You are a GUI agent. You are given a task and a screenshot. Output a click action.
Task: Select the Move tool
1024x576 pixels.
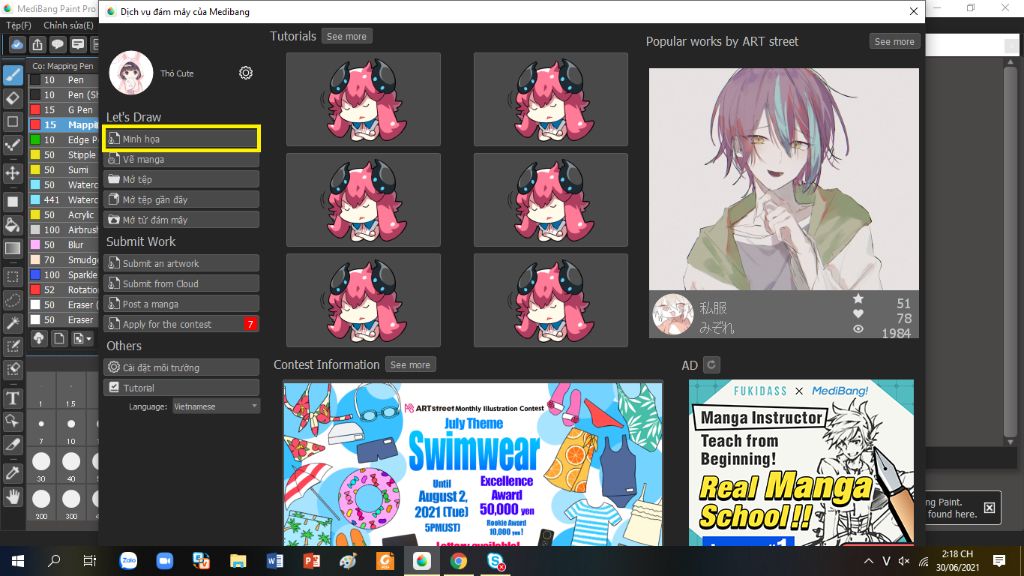point(12,173)
